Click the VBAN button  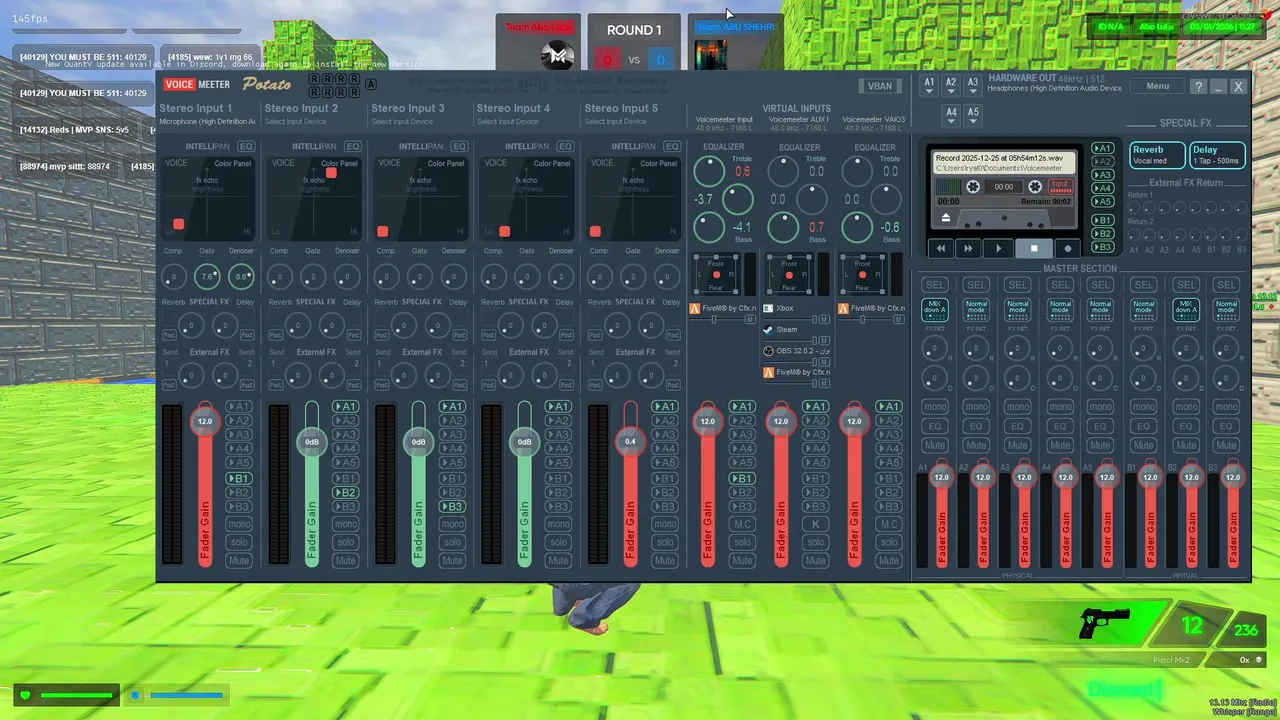[x=880, y=86]
